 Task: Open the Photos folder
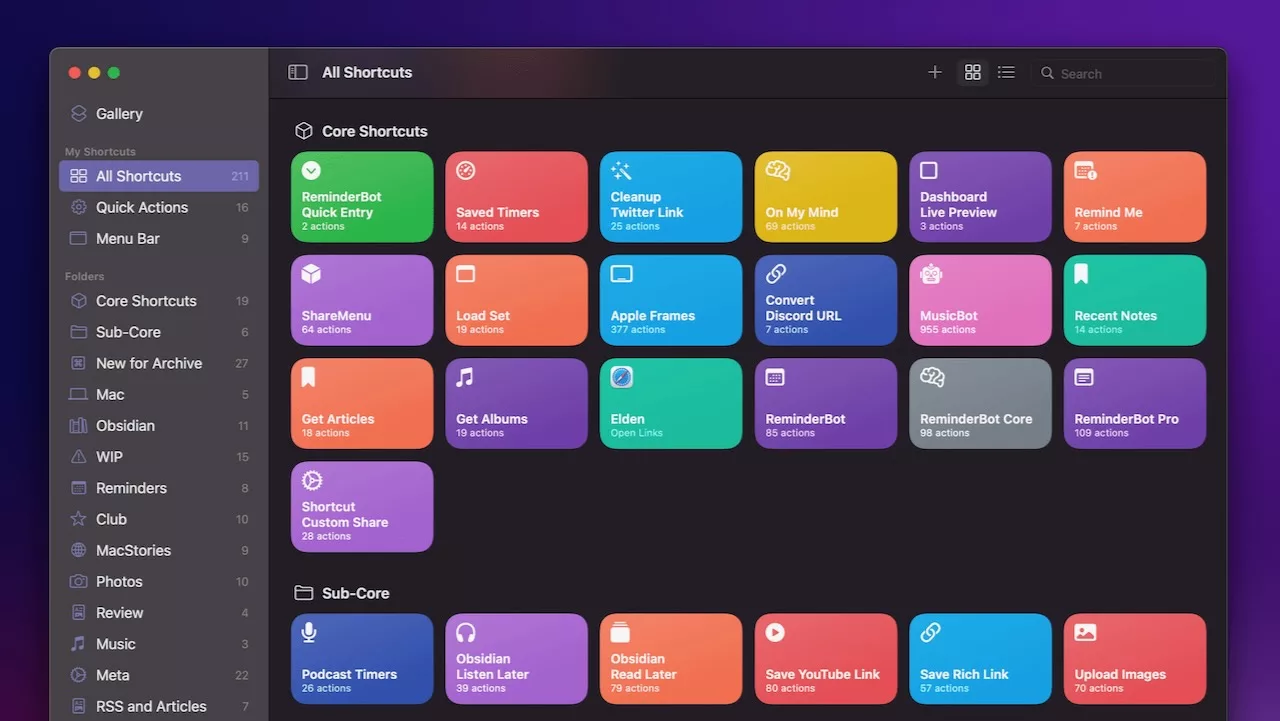(x=159, y=581)
